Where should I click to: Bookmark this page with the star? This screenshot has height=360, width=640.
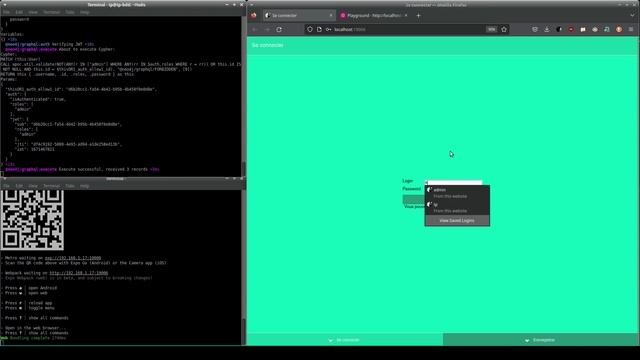(x=504, y=29)
